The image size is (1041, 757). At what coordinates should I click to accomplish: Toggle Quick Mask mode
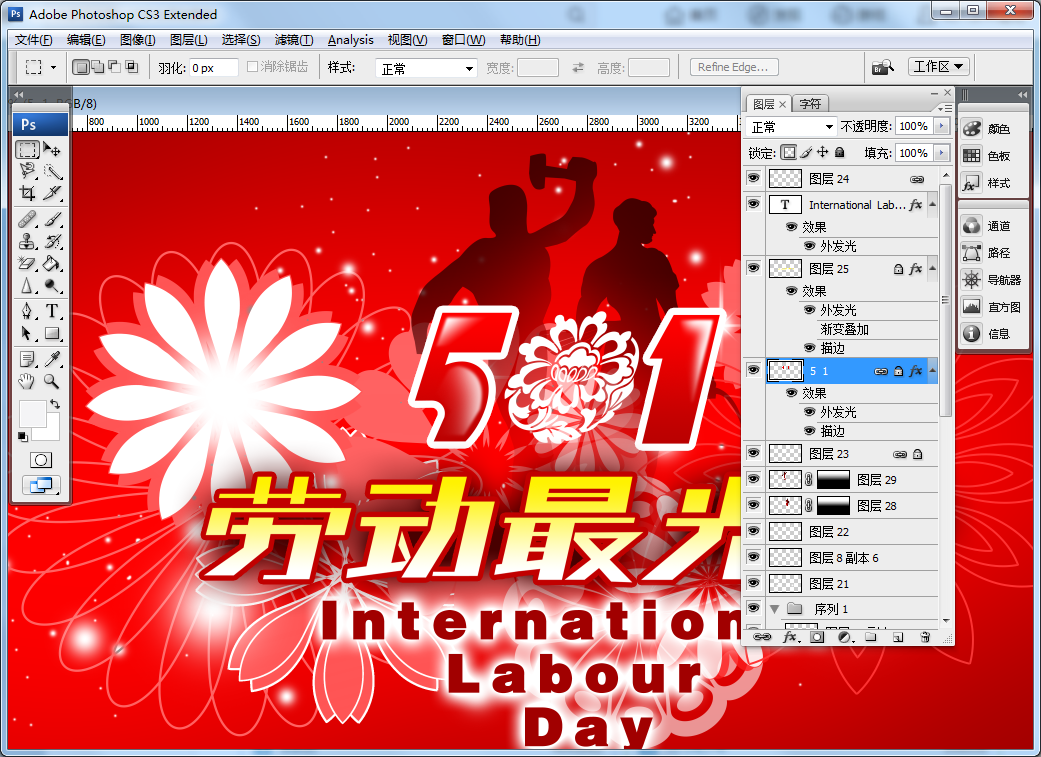pos(40,460)
